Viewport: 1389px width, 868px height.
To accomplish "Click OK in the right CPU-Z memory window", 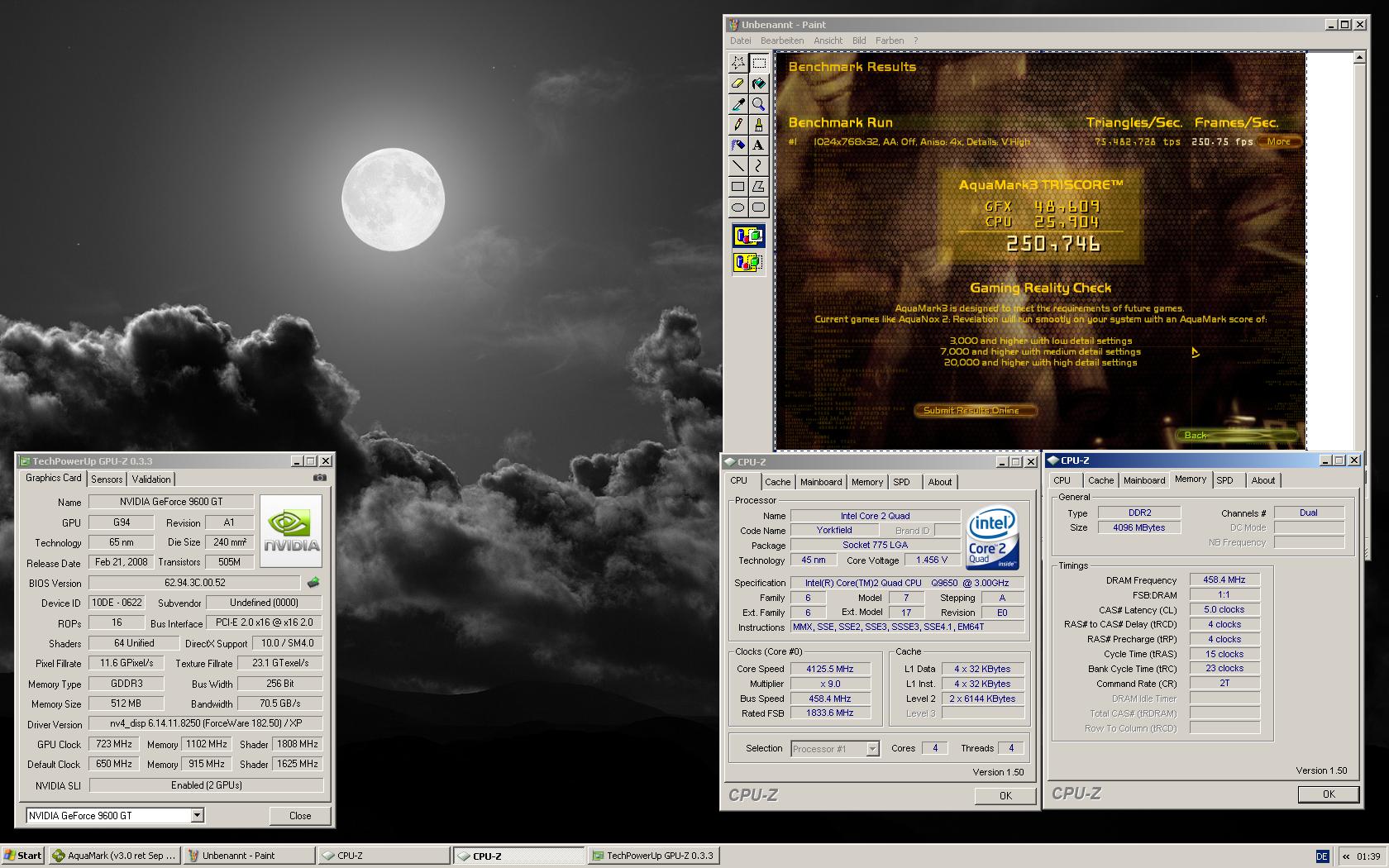I will pyautogui.click(x=1329, y=794).
